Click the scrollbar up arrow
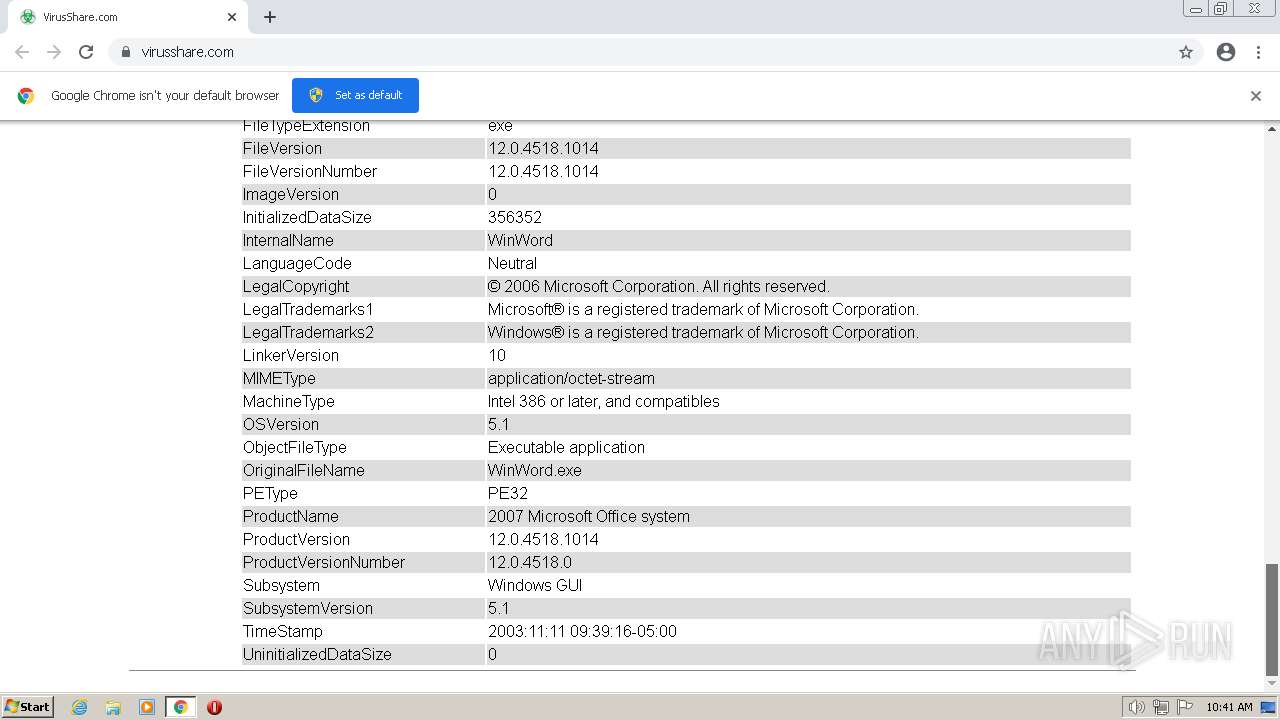The height and width of the screenshot is (720, 1280). [x=1272, y=128]
